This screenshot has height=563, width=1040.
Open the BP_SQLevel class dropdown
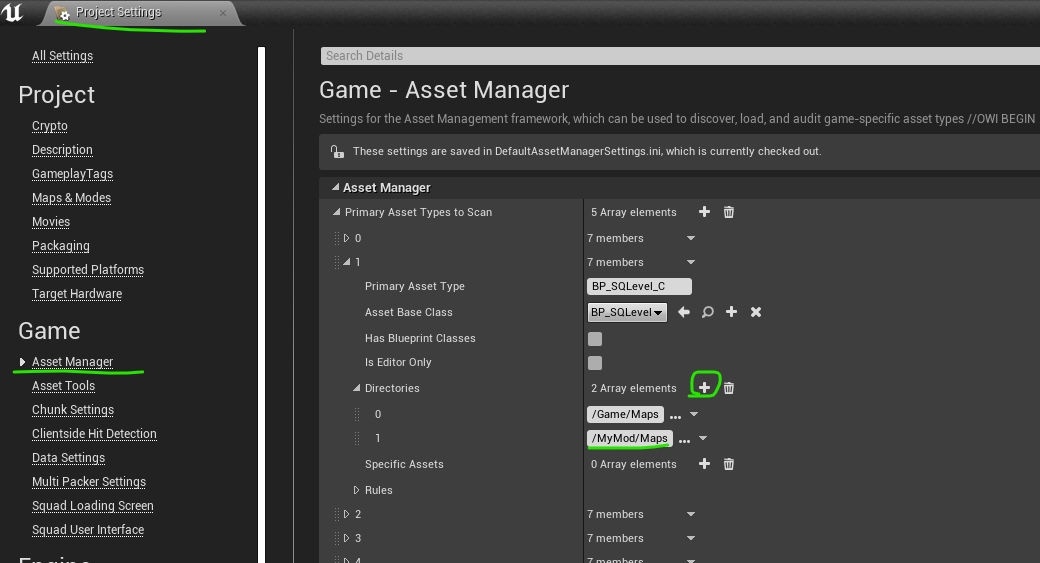click(x=627, y=312)
